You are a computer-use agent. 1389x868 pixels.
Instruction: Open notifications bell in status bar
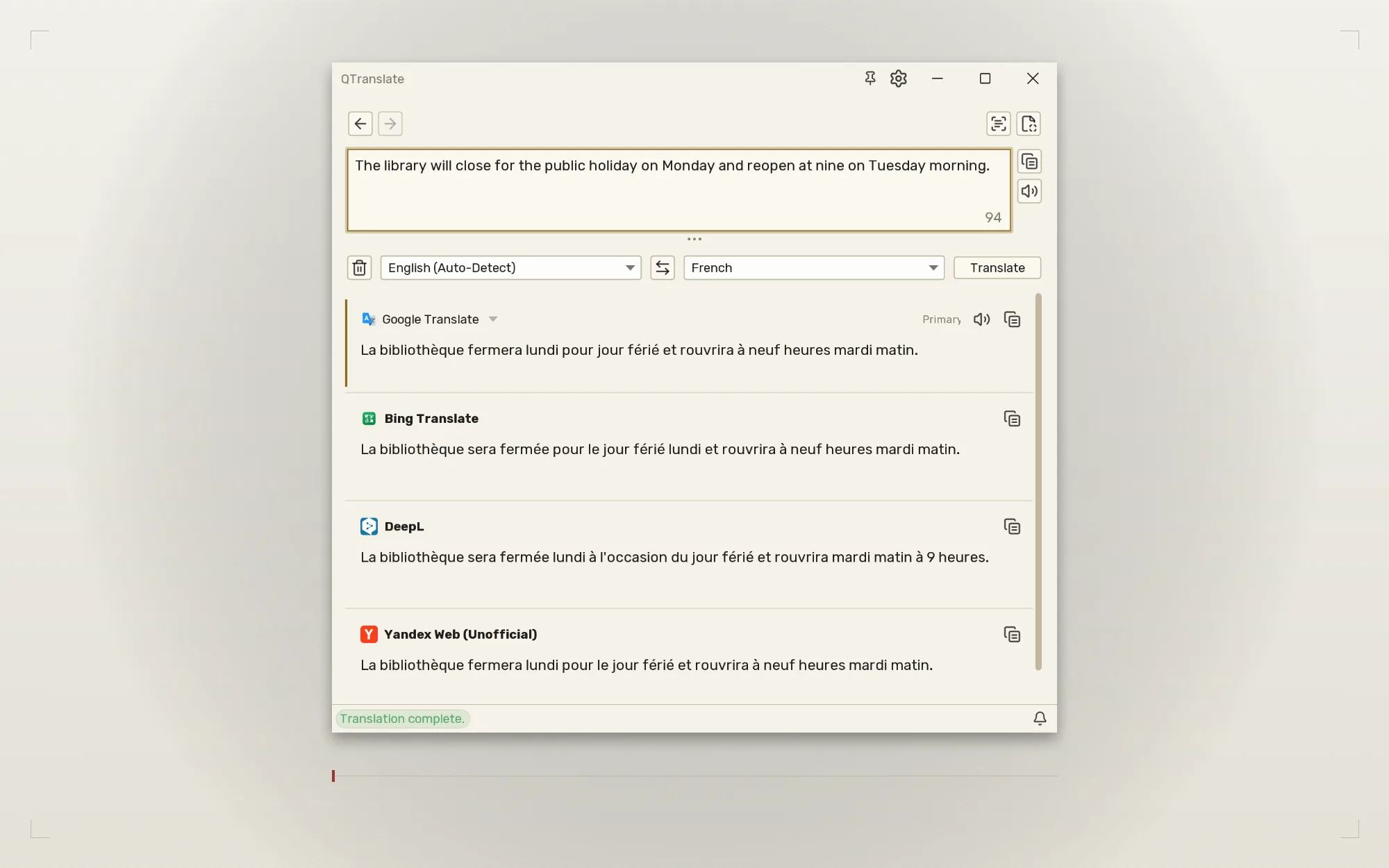point(1040,719)
